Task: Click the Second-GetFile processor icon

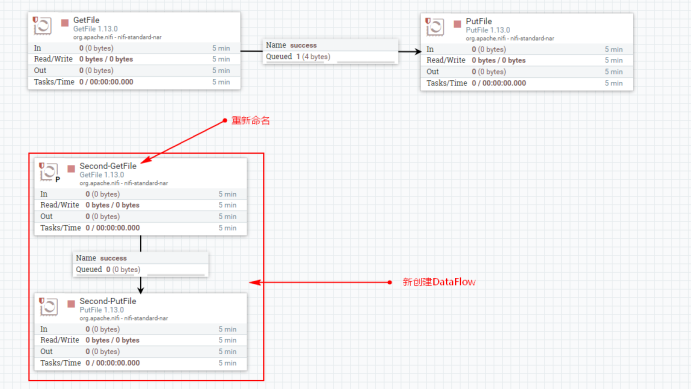Action: click(x=49, y=172)
